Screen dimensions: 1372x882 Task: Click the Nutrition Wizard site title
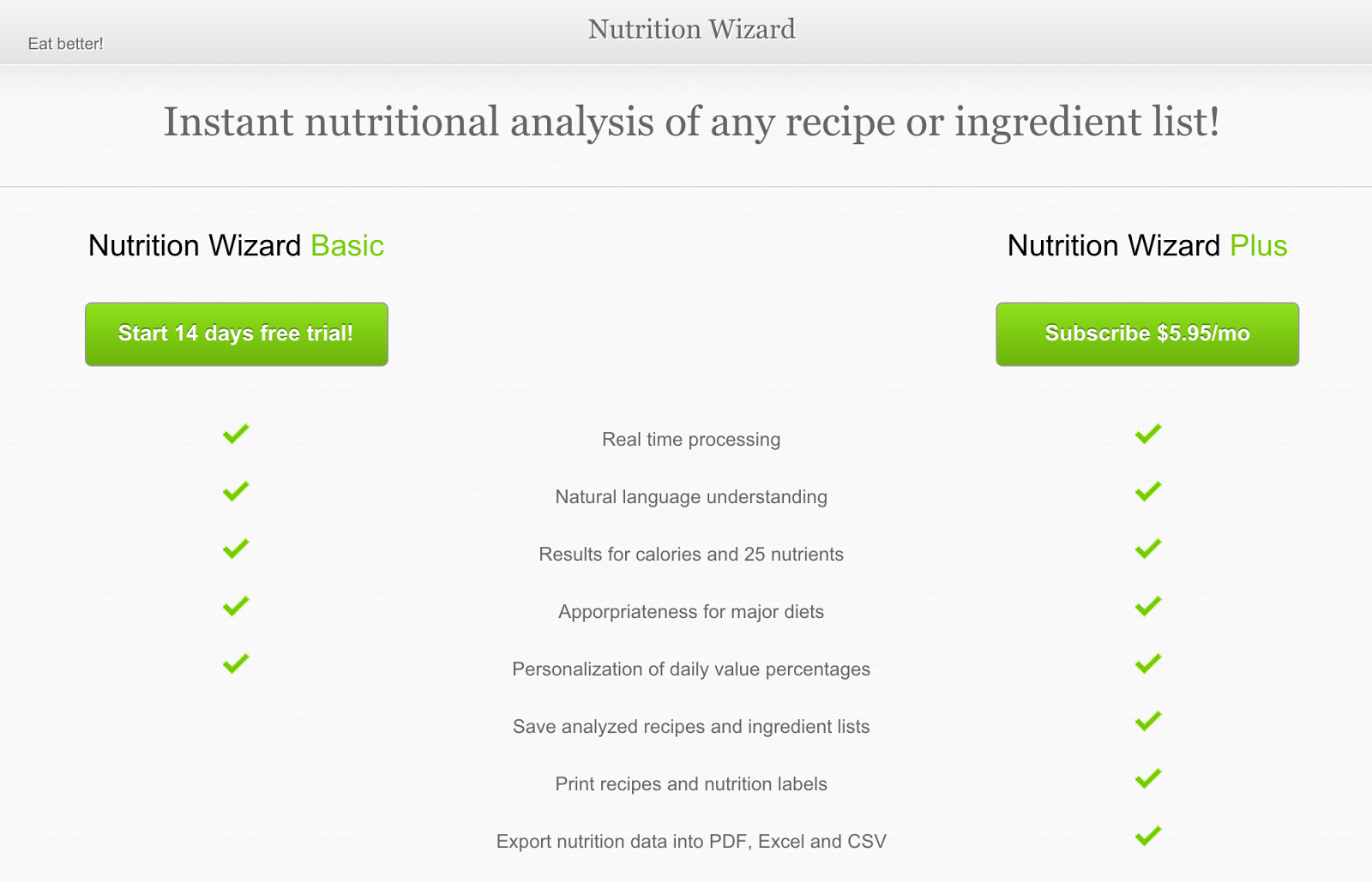pos(691,30)
